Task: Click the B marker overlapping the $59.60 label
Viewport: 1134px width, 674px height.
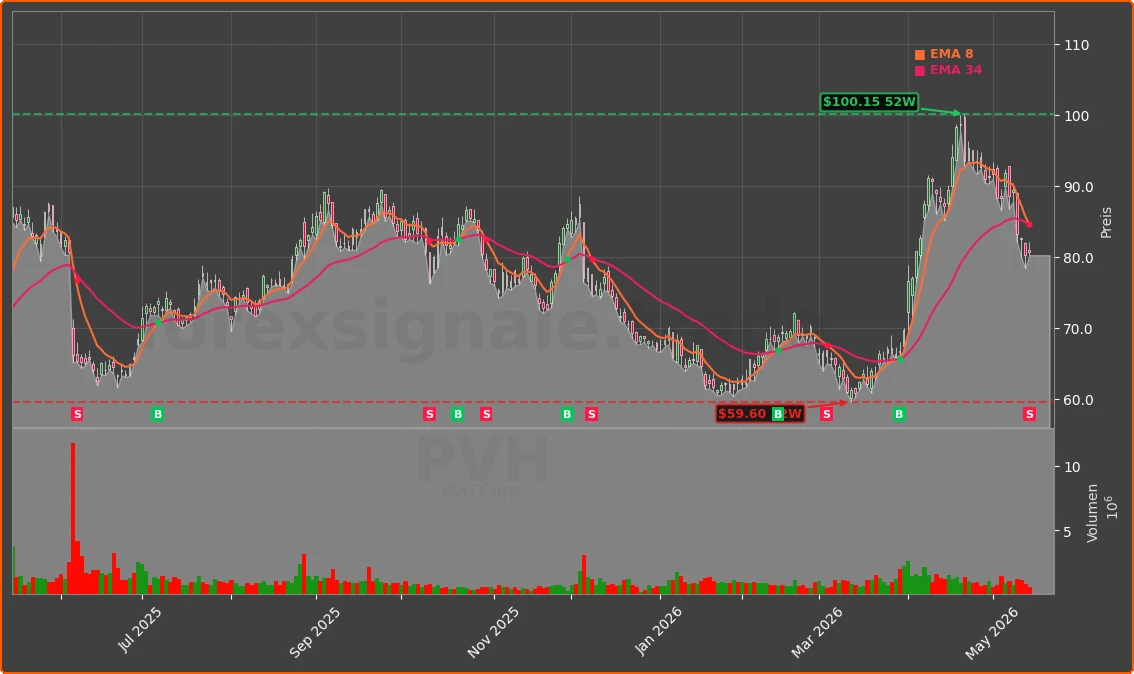Action: [778, 414]
